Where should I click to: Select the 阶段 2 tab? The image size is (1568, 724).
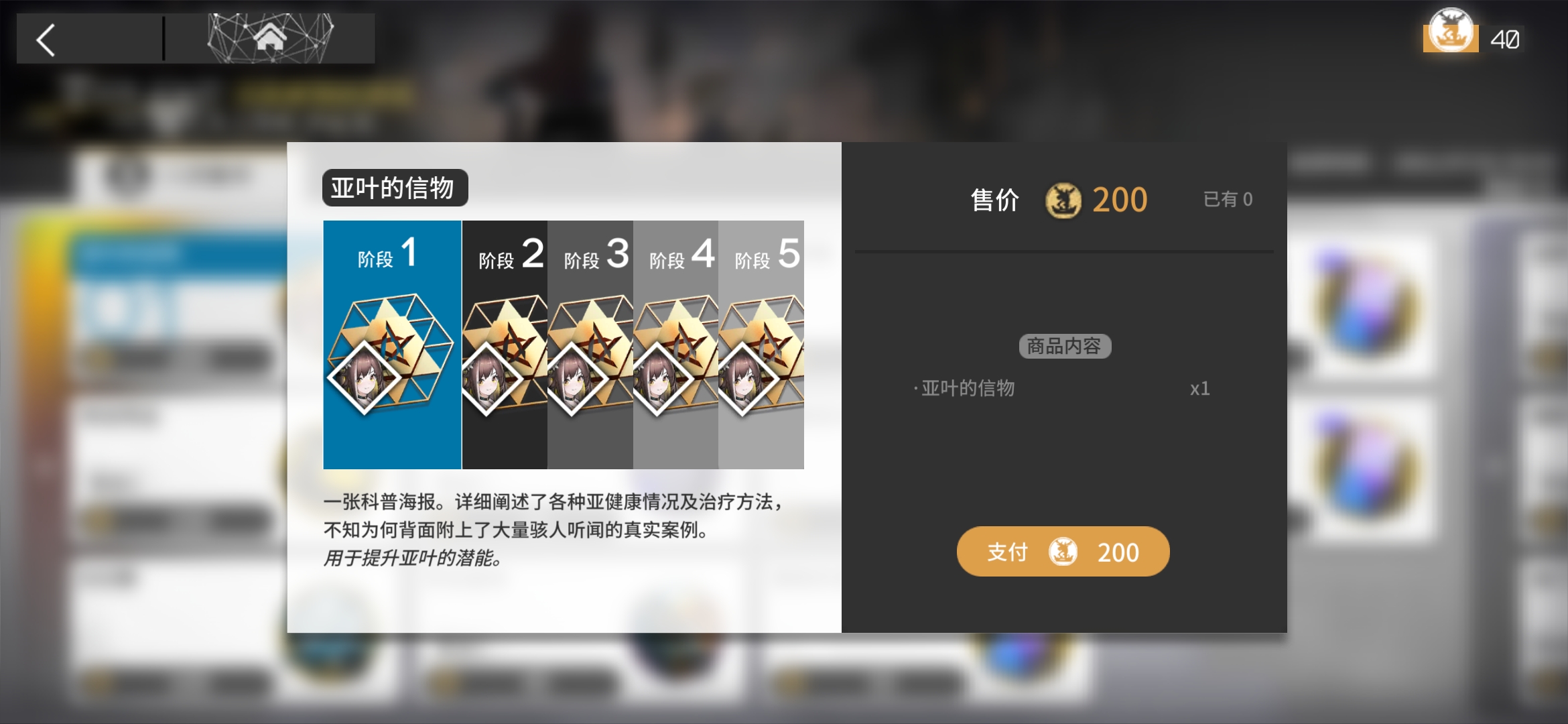(505, 345)
